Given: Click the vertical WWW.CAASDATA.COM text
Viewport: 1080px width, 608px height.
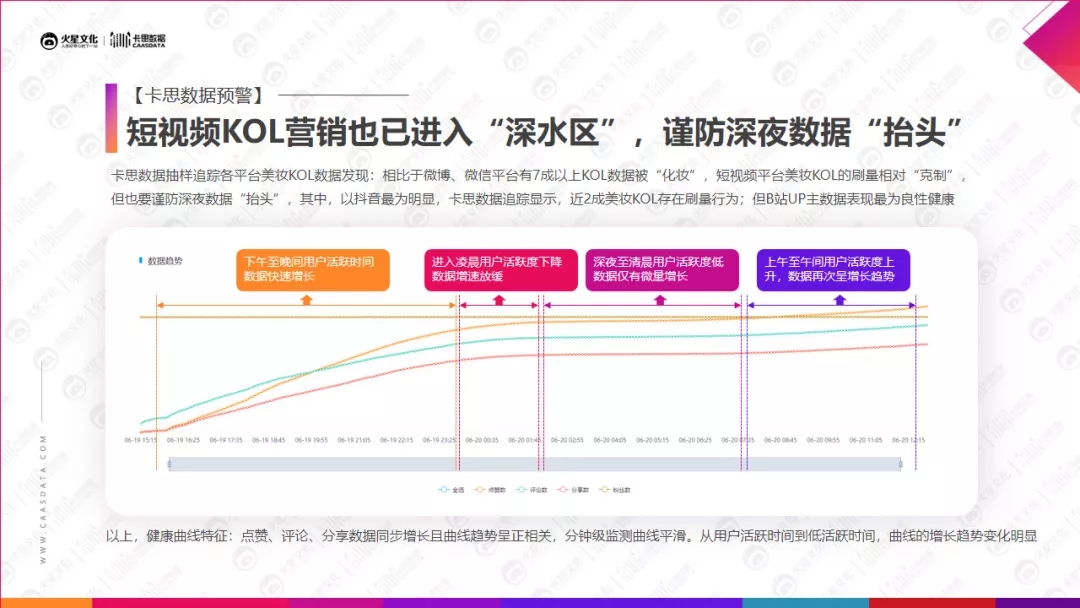Looking at the screenshot, I should [x=43, y=499].
